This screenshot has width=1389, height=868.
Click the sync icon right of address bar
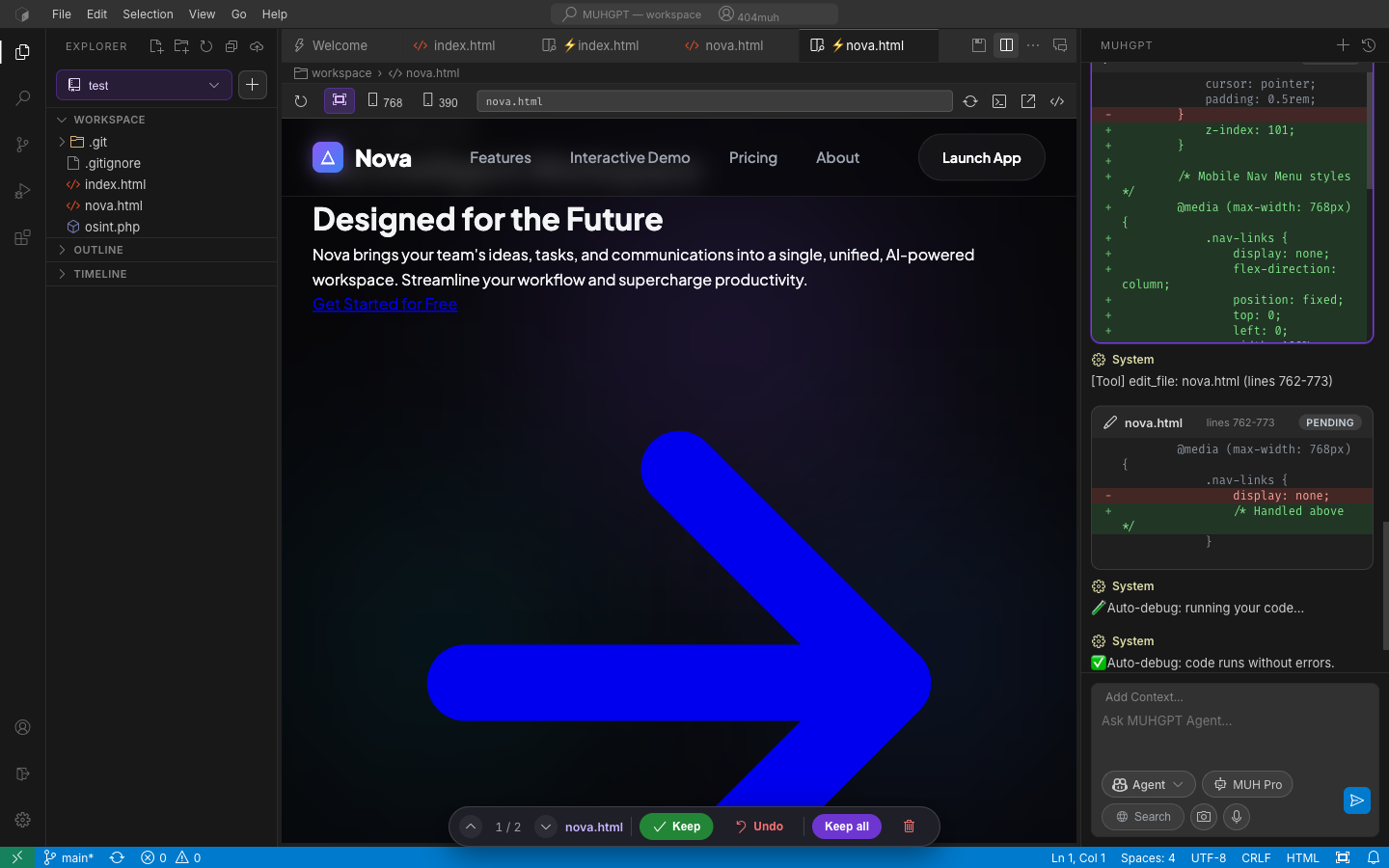(970, 101)
